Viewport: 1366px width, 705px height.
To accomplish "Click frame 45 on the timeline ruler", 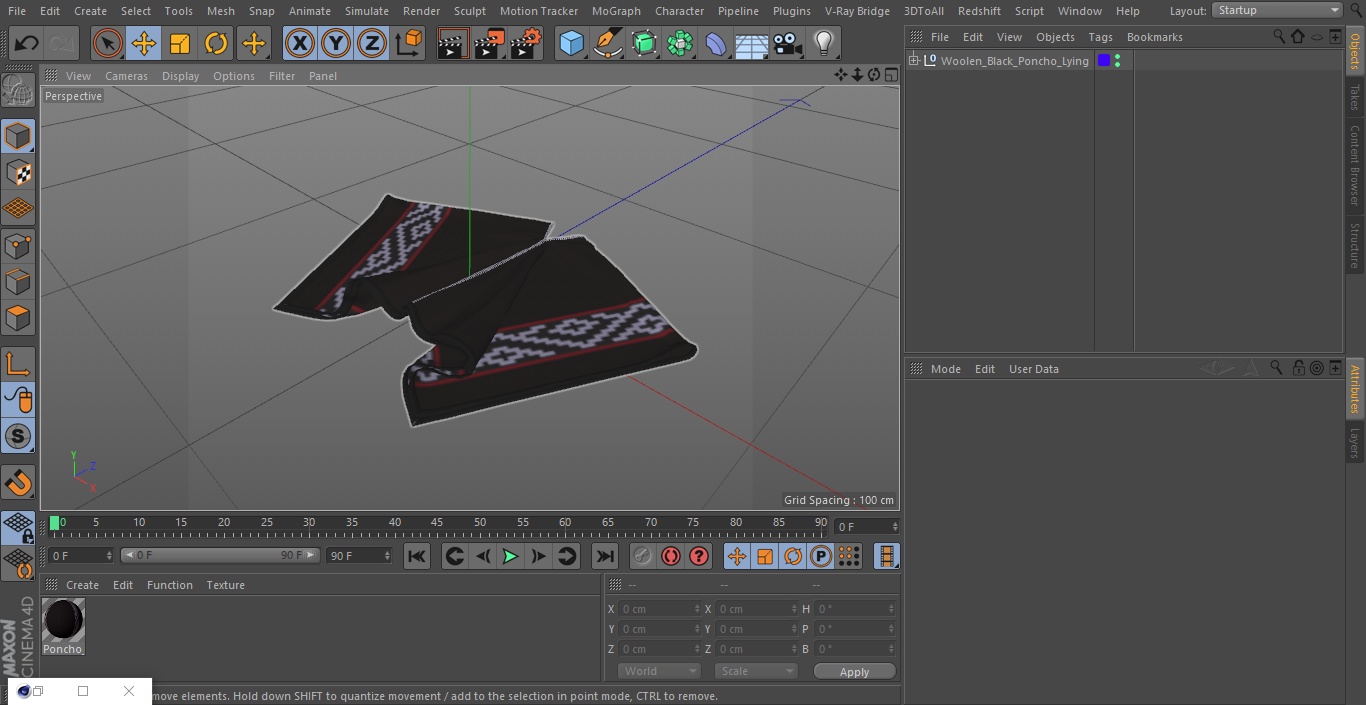I will (x=437, y=522).
